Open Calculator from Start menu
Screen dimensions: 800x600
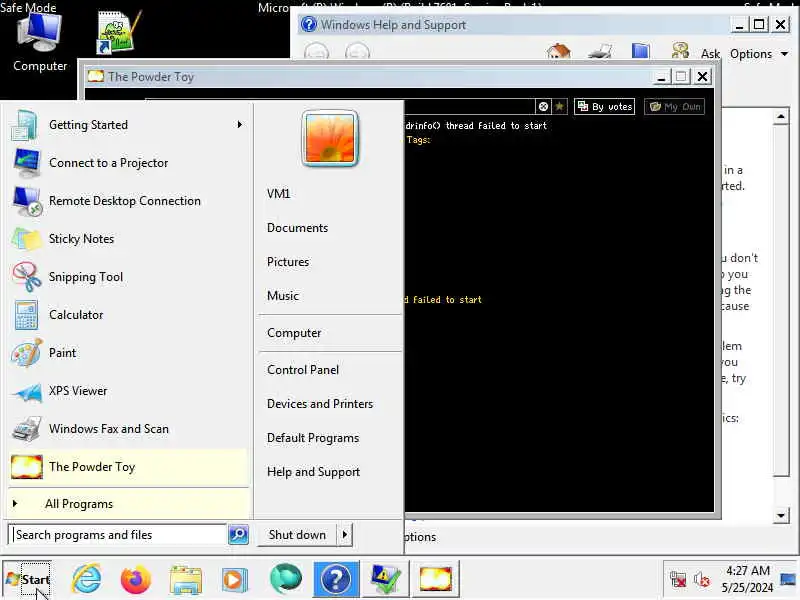tap(128, 315)
